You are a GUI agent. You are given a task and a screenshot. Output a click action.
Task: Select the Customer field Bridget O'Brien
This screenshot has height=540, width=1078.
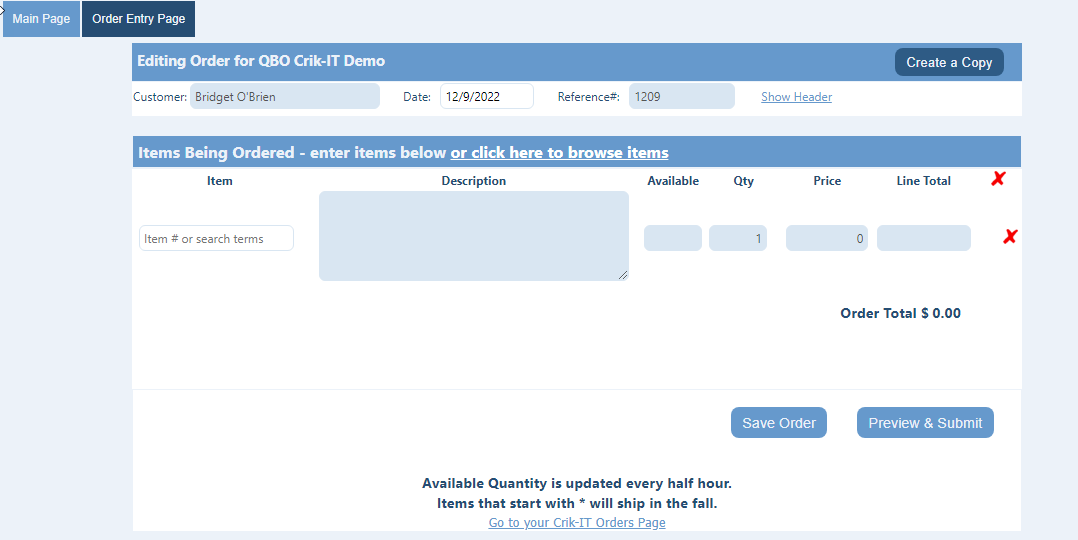[284, 96]
